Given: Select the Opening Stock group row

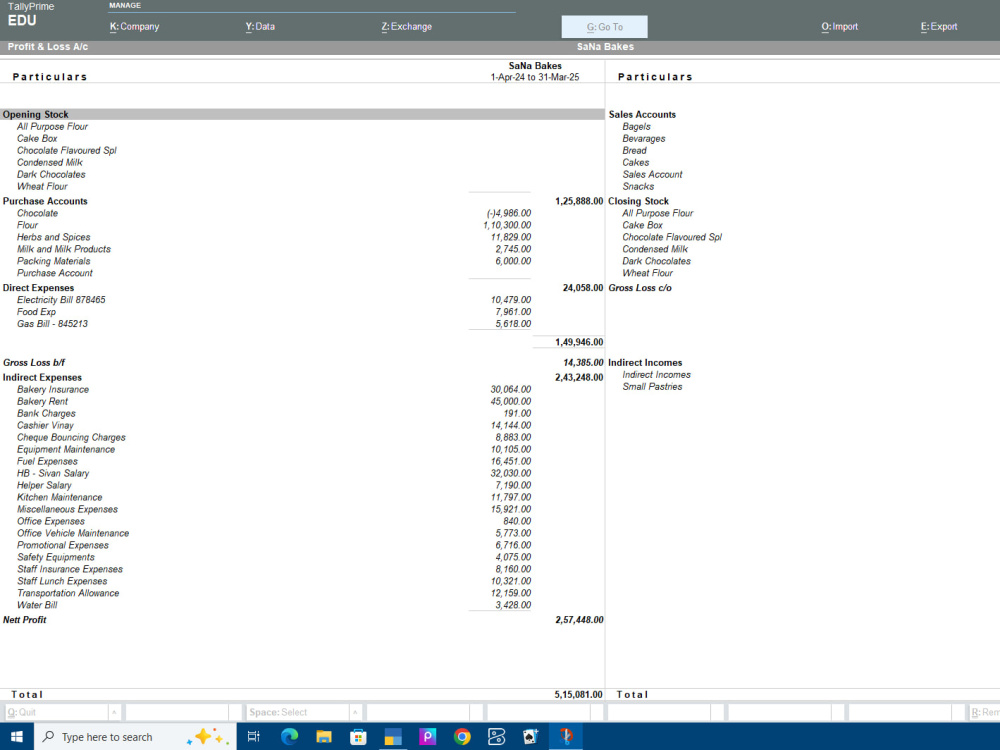Looking at the screenshot, I should click(302, 115).
